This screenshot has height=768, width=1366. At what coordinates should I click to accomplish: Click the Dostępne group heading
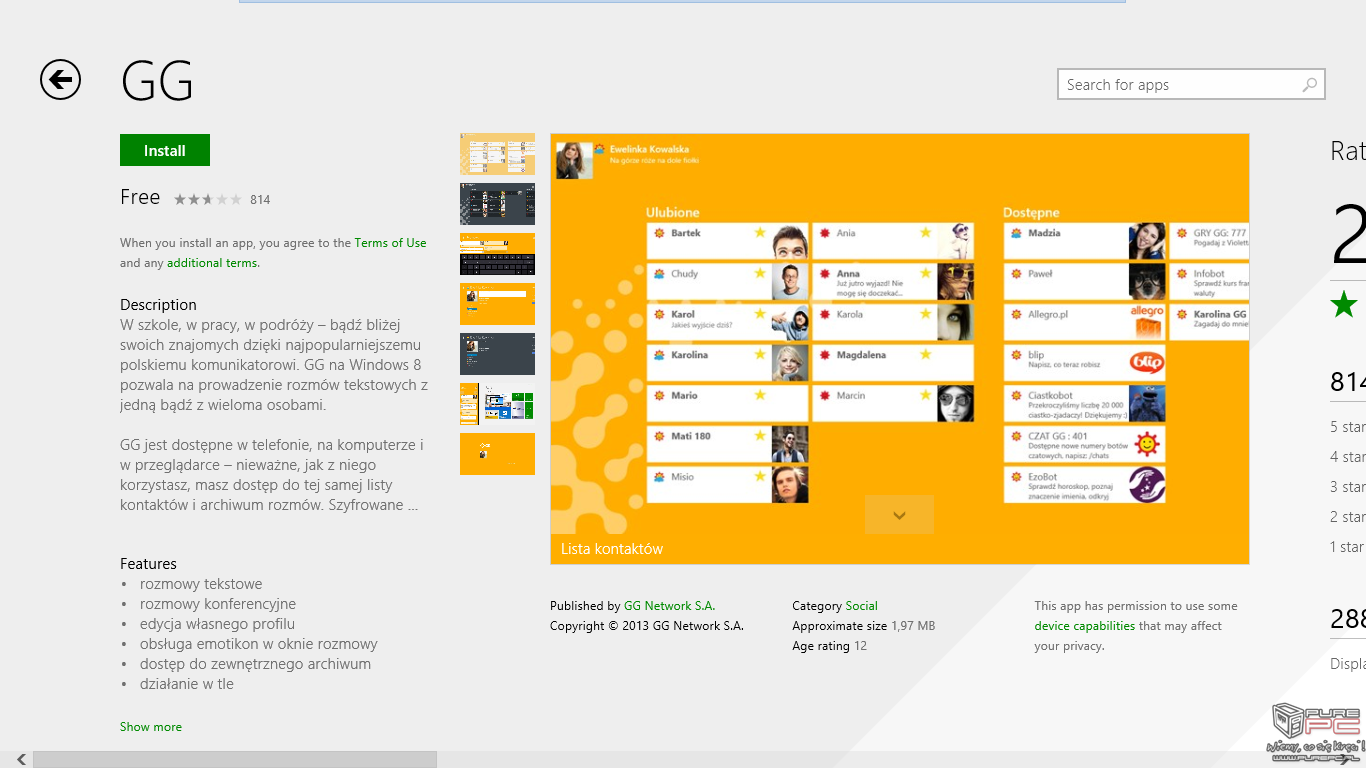point(1031,212)
